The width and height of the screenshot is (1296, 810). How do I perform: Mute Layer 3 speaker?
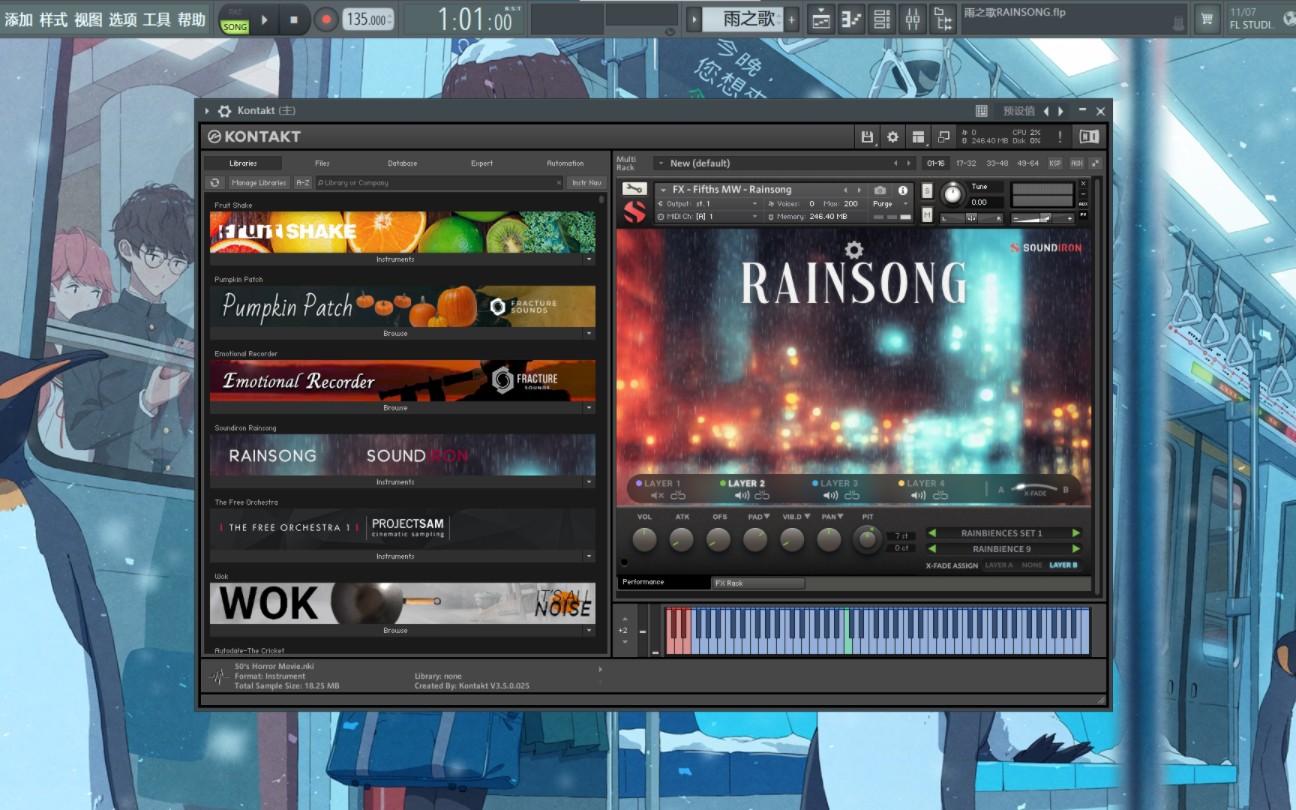click(830, 495)
